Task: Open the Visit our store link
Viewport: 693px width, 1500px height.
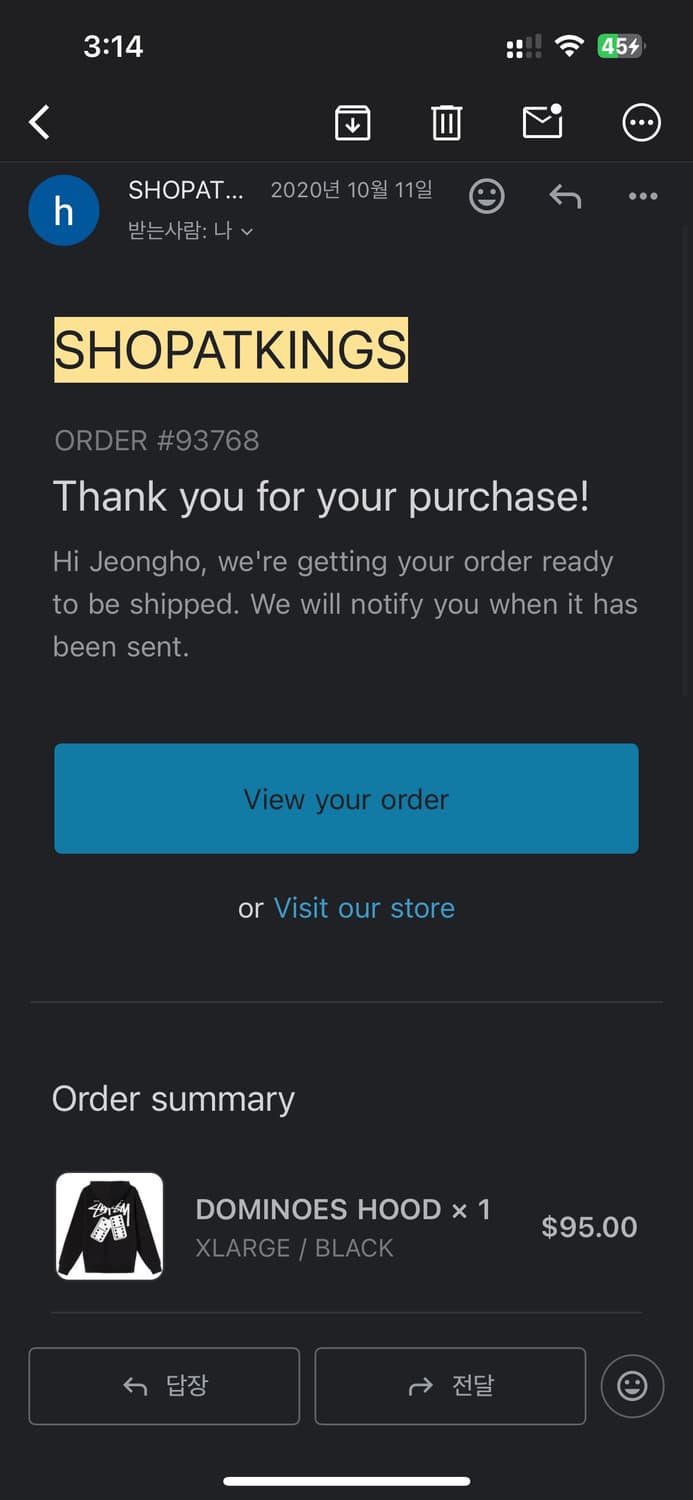Action: (x=364, y=908)
